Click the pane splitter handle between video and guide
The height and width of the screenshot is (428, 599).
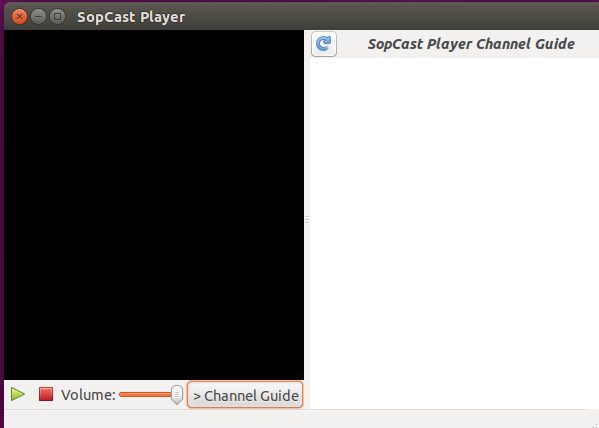pos(307,219)
